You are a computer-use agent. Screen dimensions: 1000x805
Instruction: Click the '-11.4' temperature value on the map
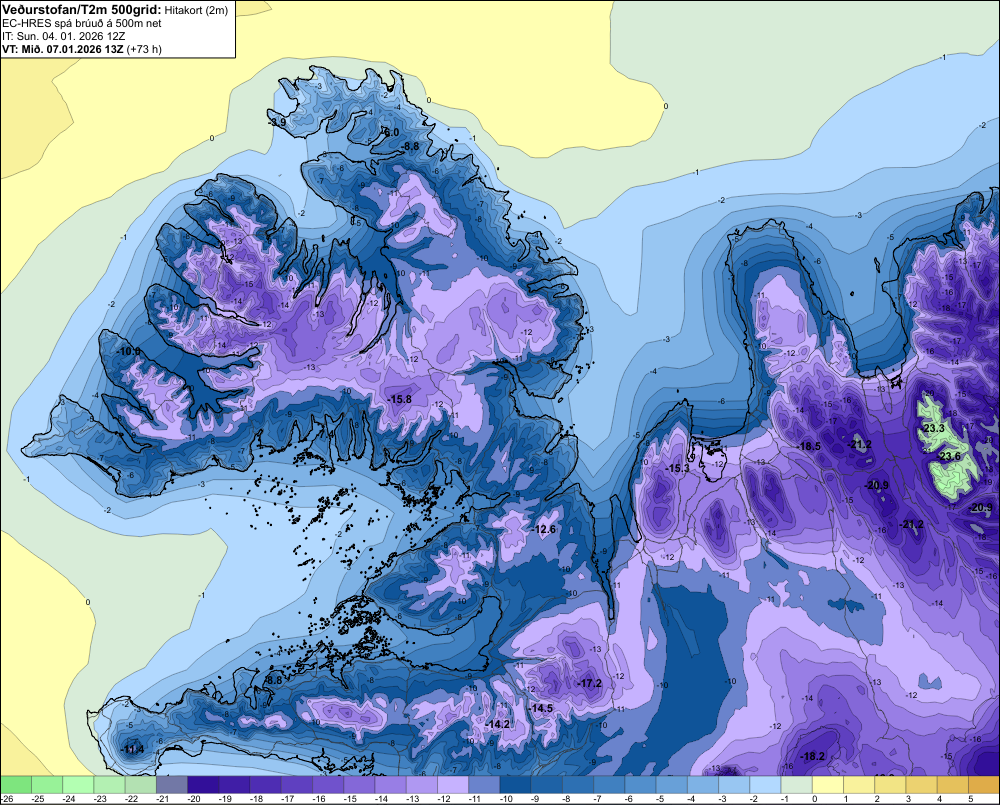(133, 749)
